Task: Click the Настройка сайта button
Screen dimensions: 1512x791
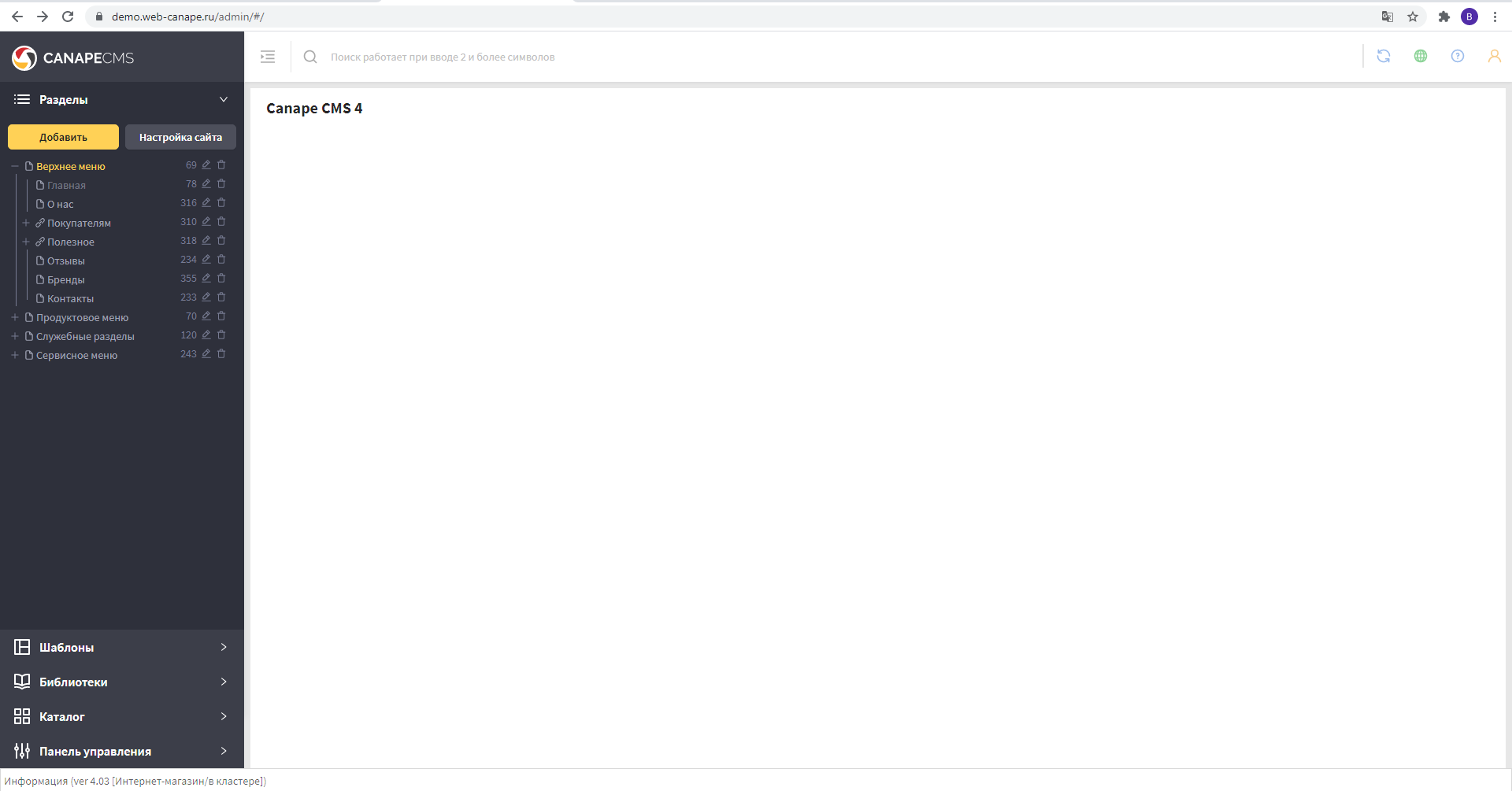Action: tap(180, 137)
